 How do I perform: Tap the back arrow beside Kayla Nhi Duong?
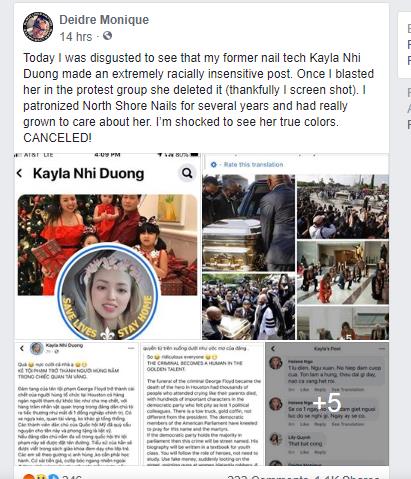[x=20, y=173]
